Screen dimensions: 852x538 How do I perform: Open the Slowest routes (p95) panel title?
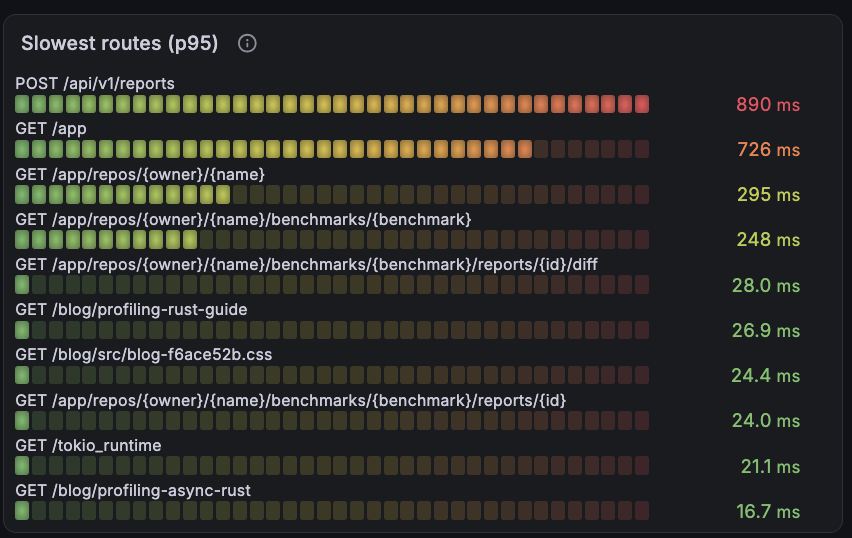(120, 43)
